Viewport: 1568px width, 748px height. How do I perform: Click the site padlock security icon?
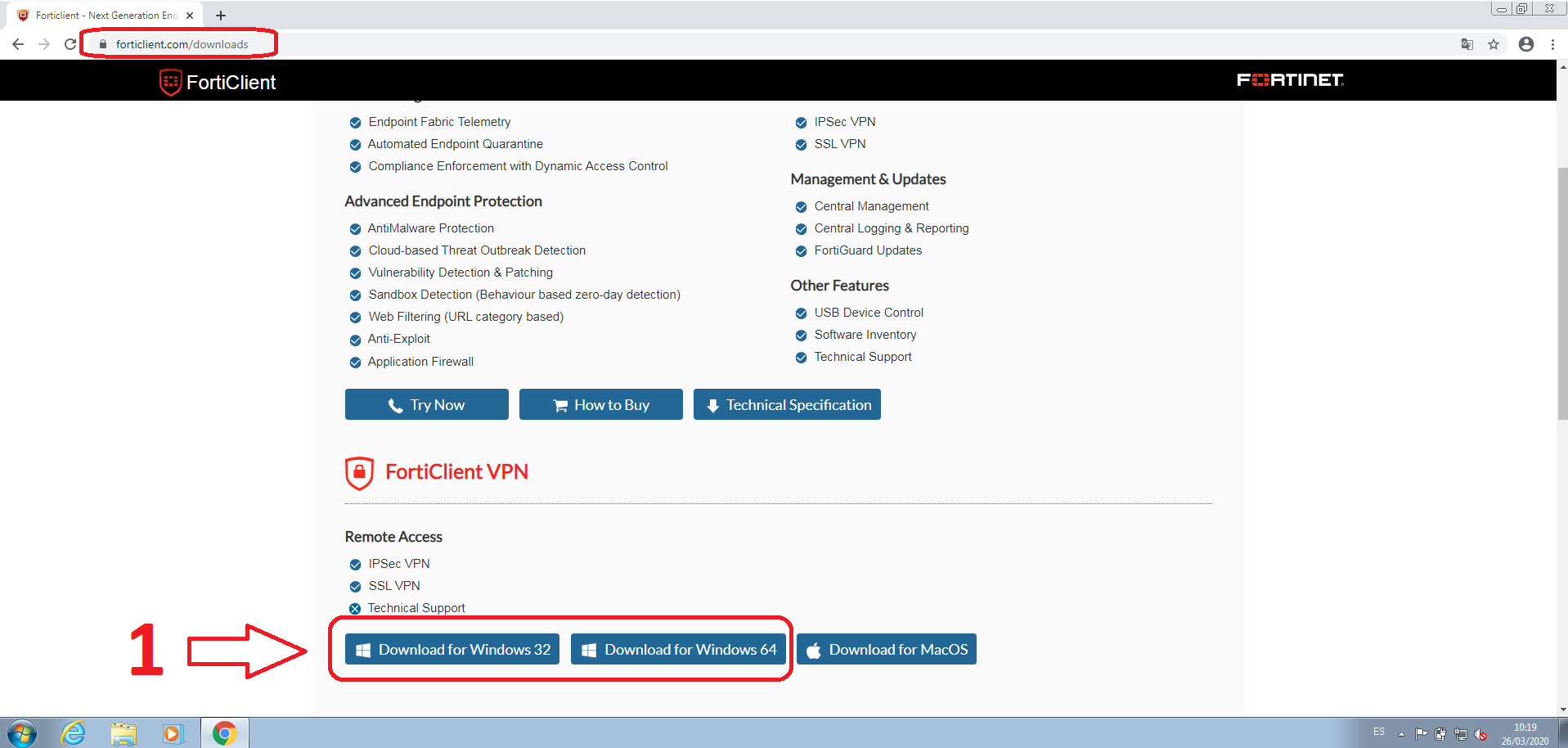coord(103,44)
